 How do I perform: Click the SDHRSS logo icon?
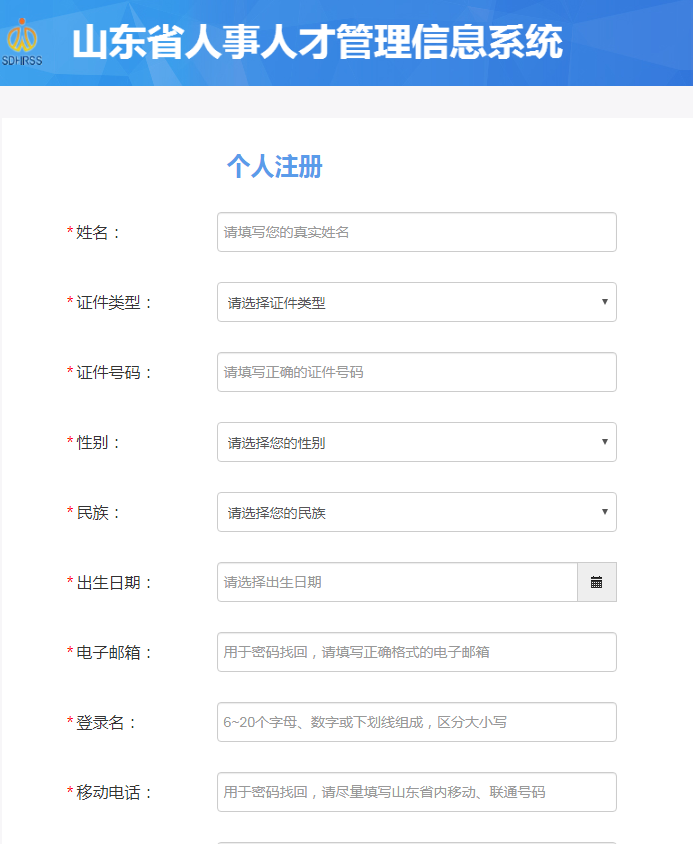[x=22, y=42]
